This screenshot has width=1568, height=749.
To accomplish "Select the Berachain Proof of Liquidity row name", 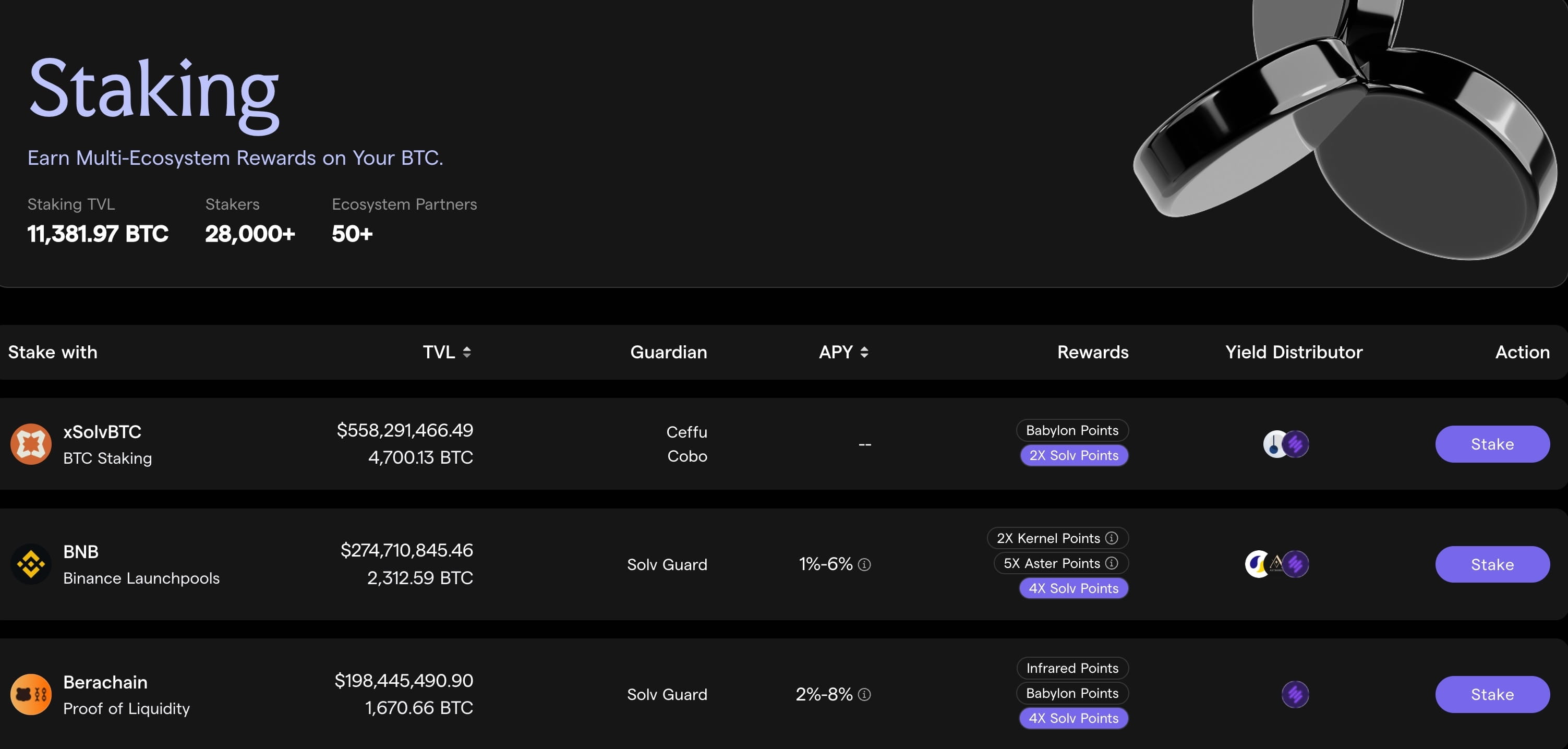I will [105, 682].
